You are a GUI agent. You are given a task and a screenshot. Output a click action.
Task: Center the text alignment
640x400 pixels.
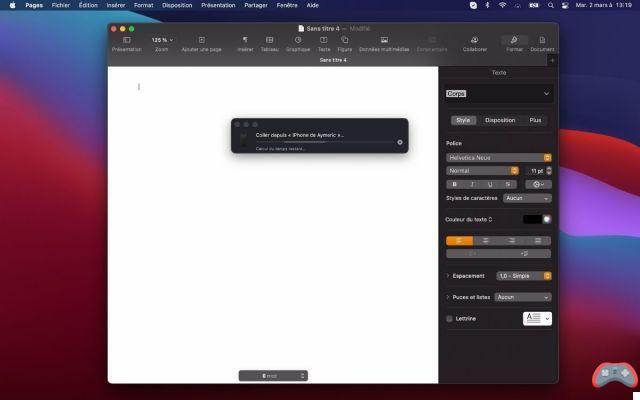(486, 241)
